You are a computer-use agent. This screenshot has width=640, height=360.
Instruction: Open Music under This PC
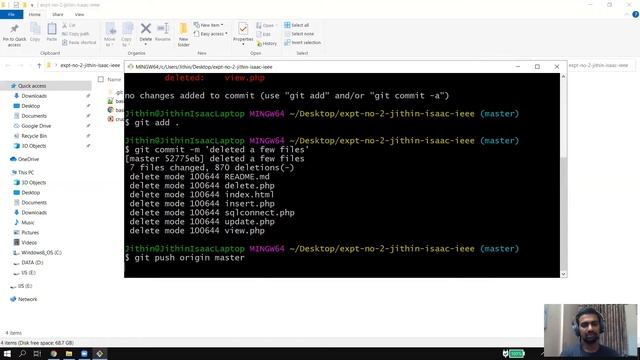tap(27, 223)
